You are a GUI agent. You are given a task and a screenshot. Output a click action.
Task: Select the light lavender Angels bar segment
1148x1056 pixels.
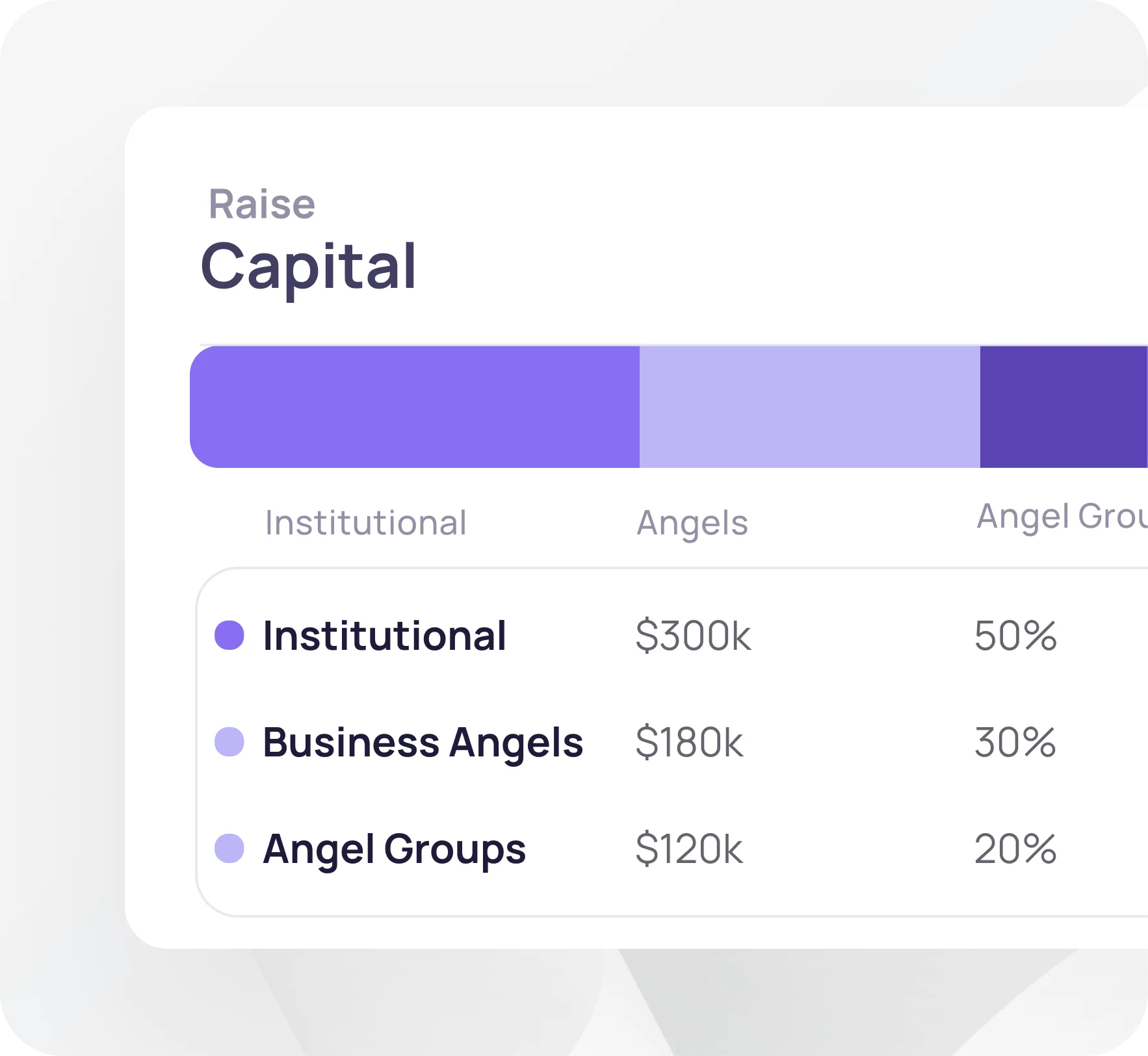pyautogui.click(x=810, y=407)
